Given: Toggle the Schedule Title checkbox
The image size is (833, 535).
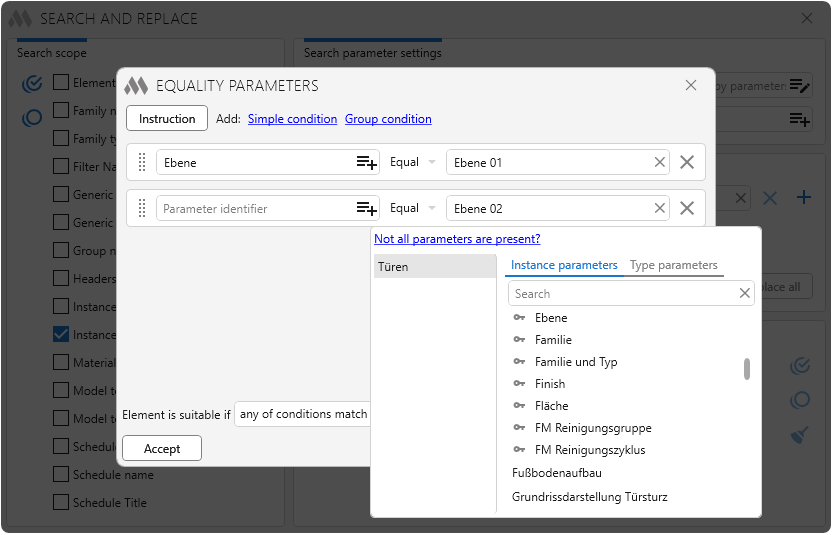Looking at the screenshot, I should pyautogui.click(x=61, y=503).
